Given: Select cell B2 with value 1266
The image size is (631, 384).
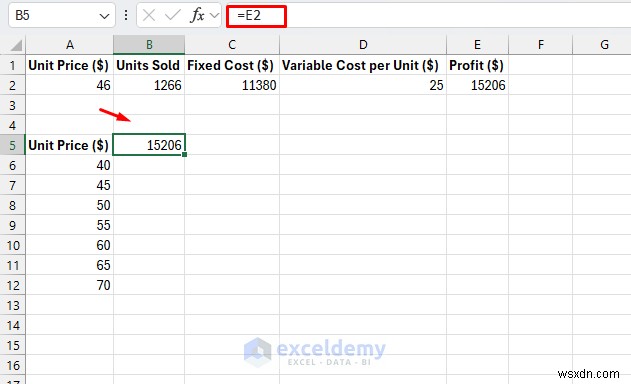Looking at the screenshot, I should (149, 85).
